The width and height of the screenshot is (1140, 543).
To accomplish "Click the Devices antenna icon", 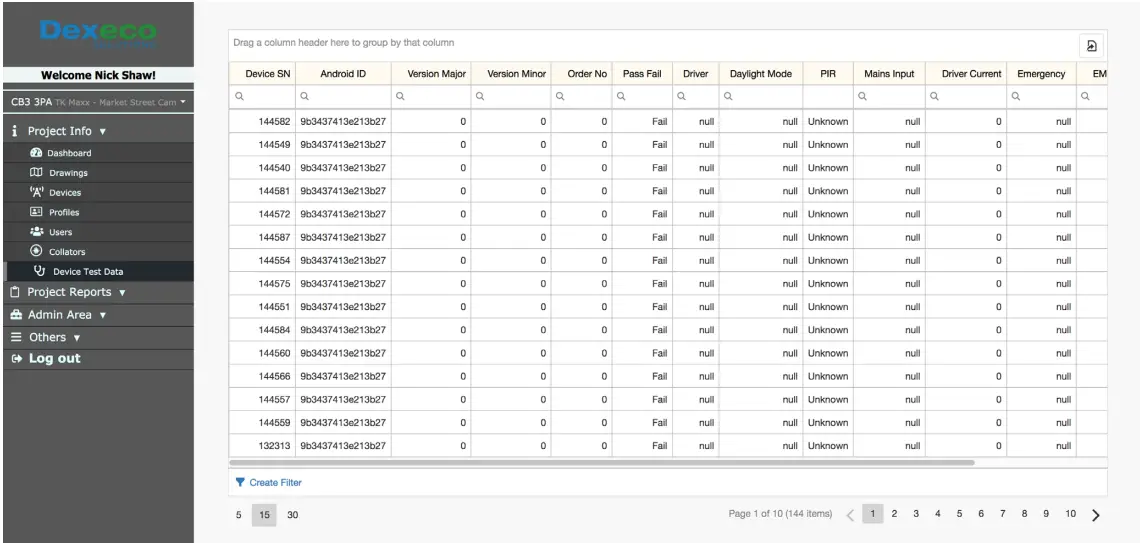I will 36,192.
